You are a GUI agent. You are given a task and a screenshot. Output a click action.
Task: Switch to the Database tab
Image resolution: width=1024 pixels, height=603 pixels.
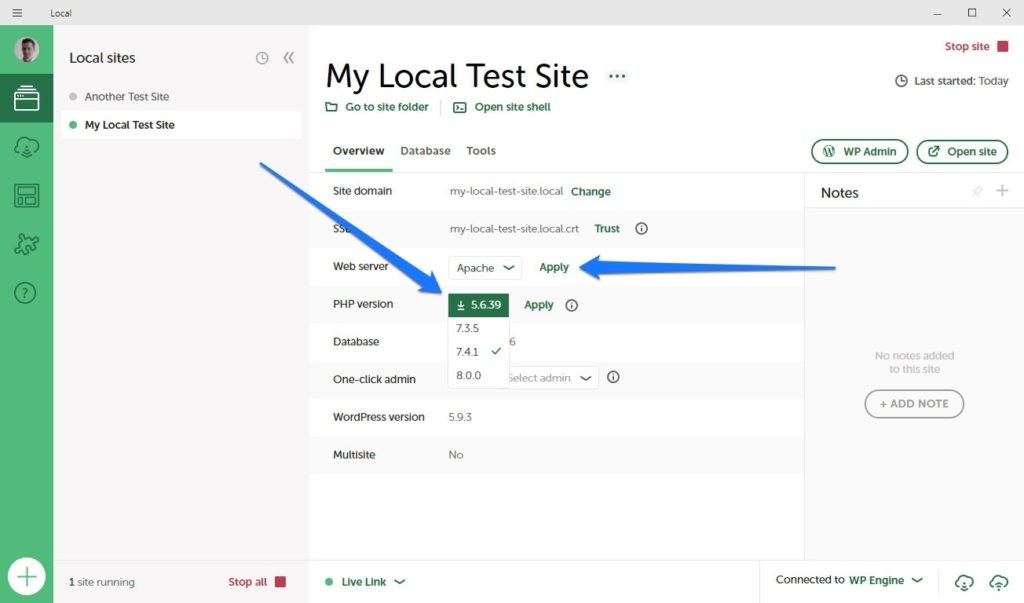click(425, 151)
